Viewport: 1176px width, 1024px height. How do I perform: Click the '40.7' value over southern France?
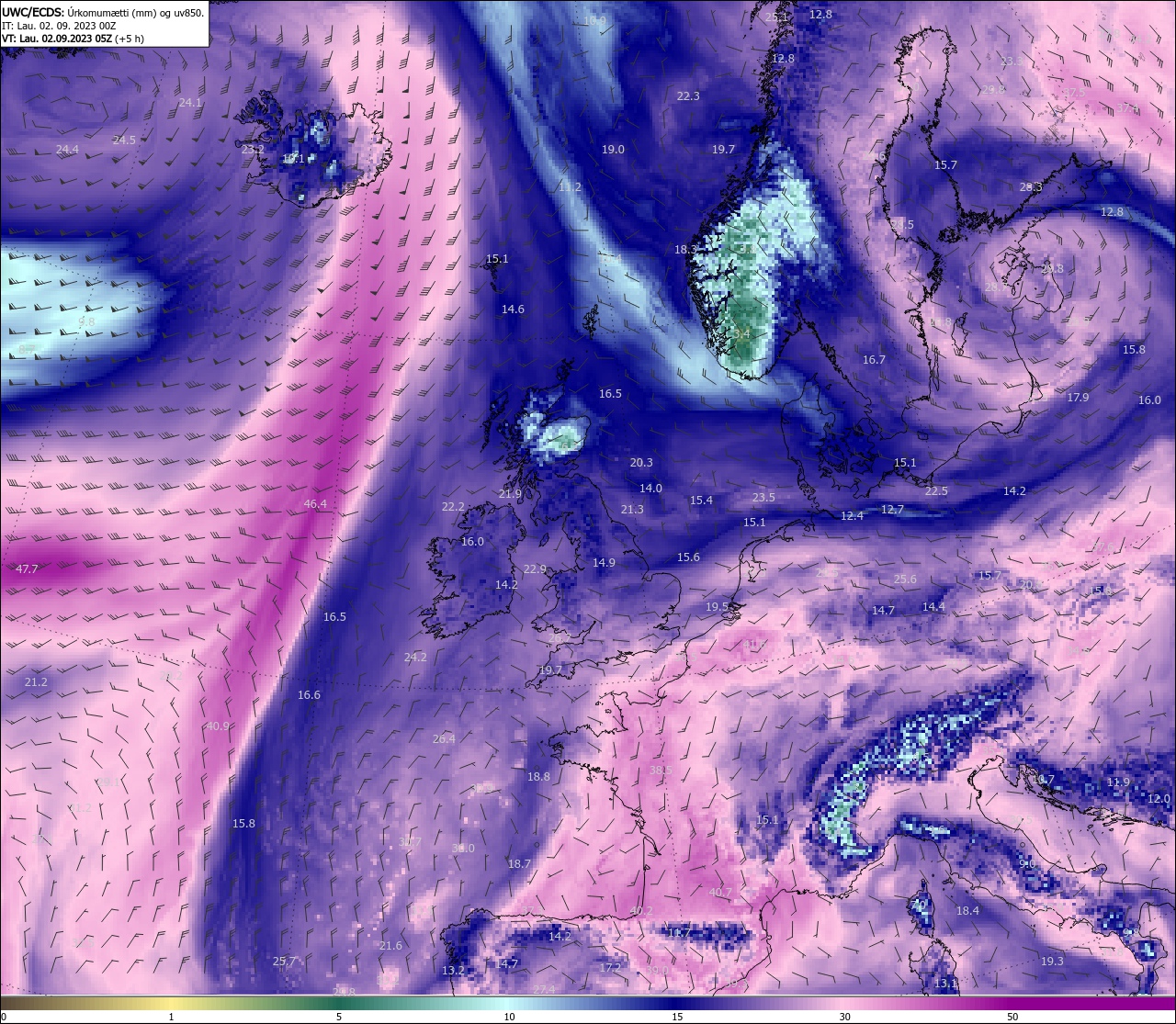[x=720, y=893]
